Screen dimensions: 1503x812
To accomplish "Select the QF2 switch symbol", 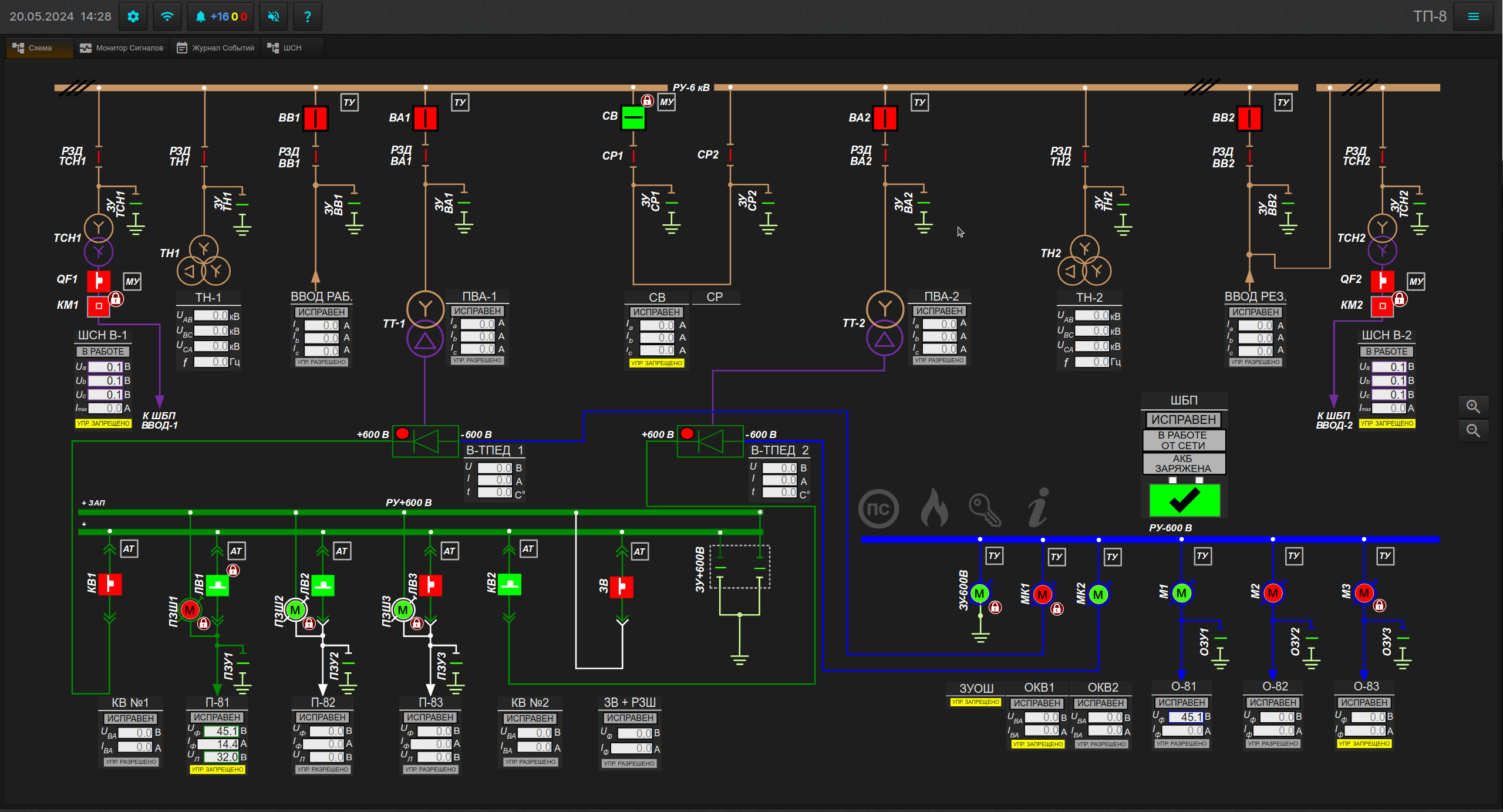I will pyautogui.click(x=1383, y=281).
